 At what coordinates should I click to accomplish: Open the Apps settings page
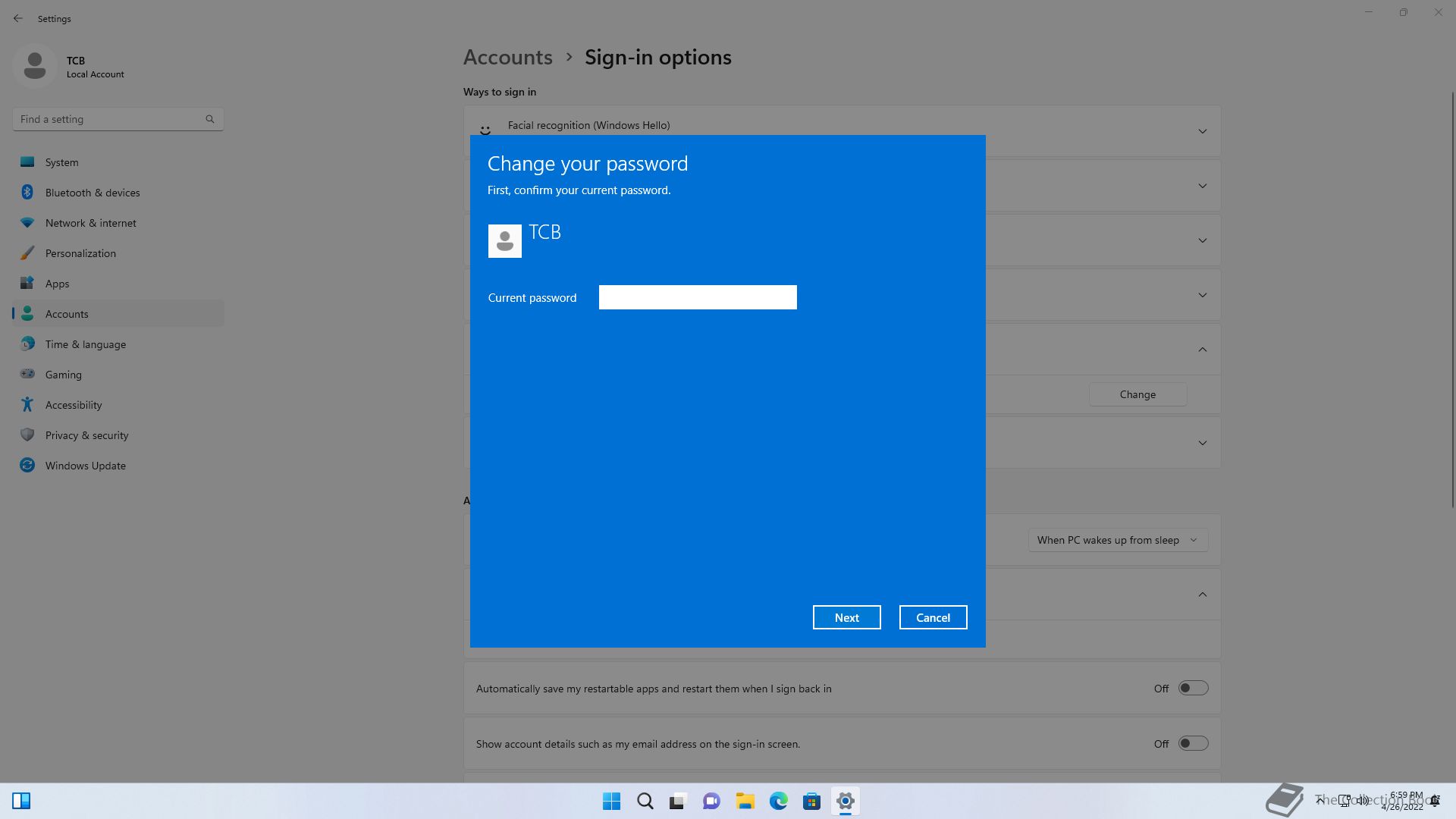point(118,284)
